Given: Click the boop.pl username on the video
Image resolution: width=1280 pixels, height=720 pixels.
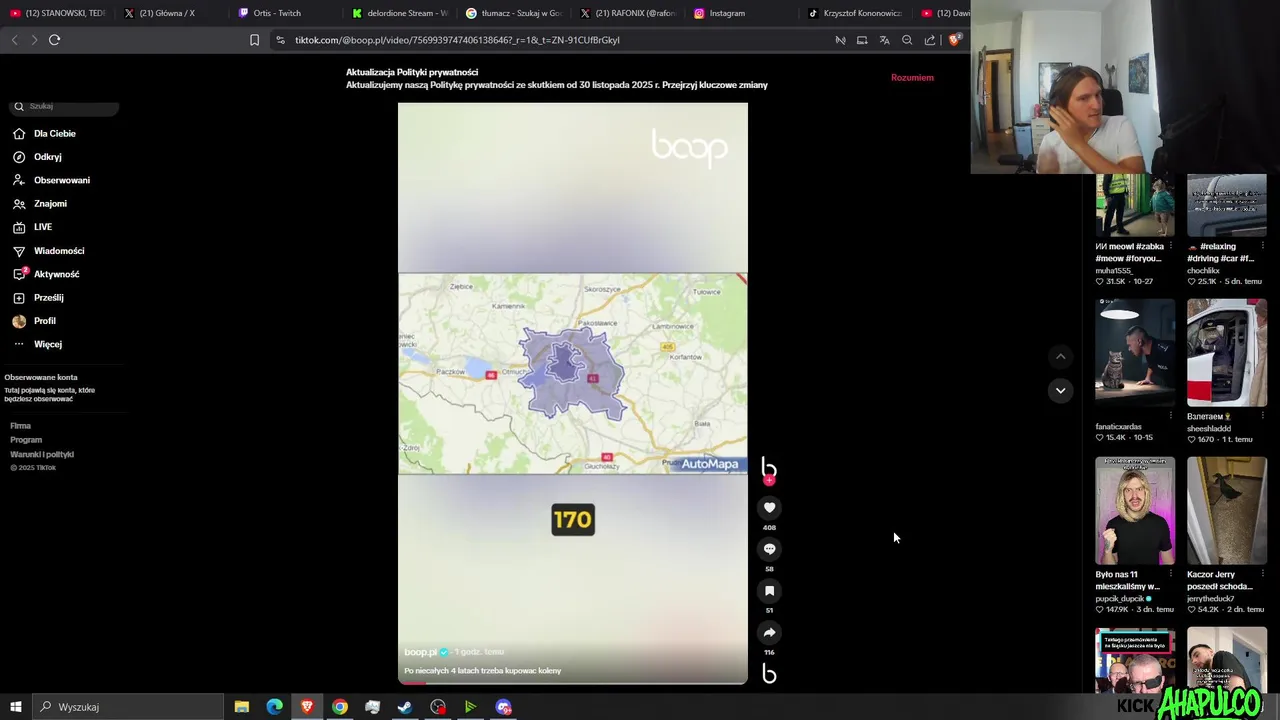Looking at the screenshot, I should click(420, 652).
